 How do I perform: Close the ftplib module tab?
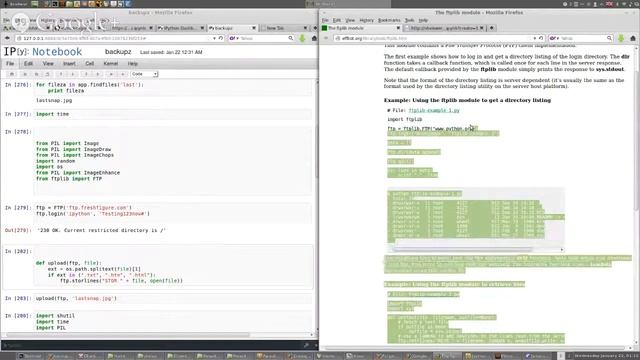coord(398,28)
